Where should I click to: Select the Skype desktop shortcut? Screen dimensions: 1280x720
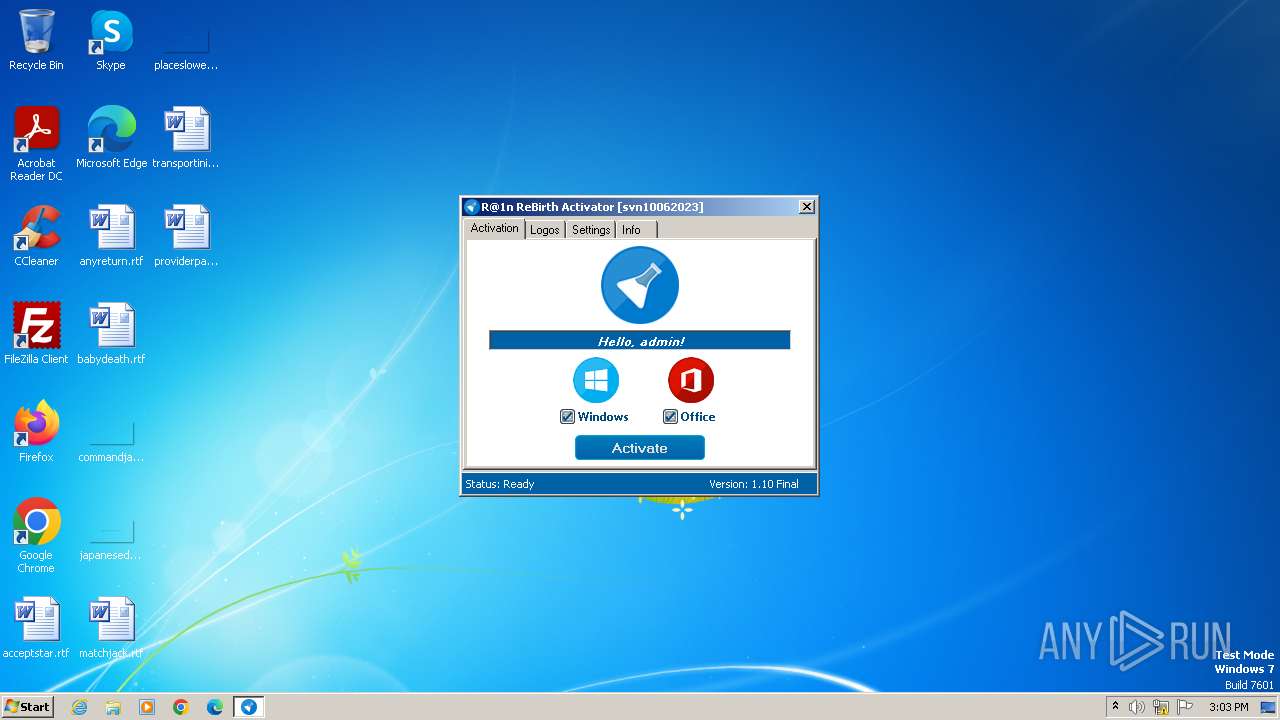[111, 41]
